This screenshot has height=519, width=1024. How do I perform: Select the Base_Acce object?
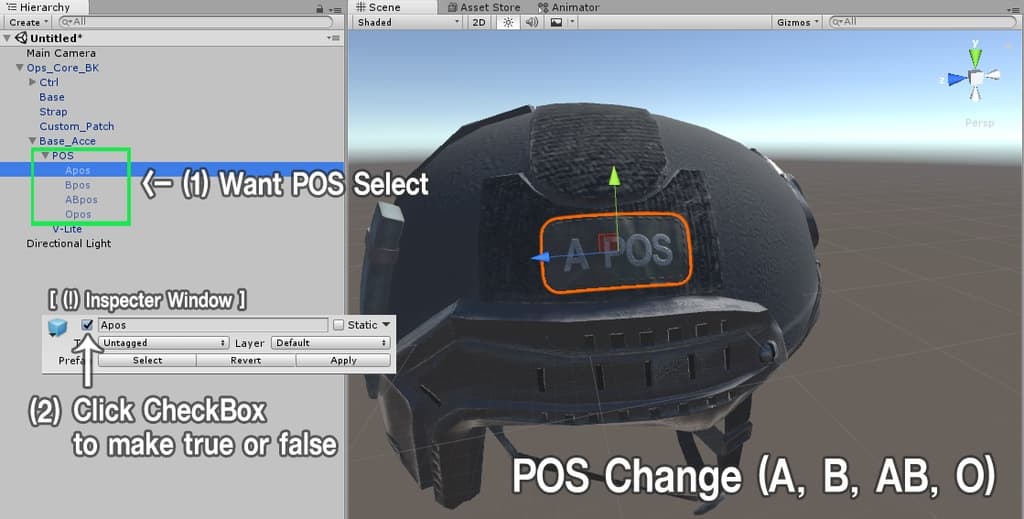click(67, 141)
